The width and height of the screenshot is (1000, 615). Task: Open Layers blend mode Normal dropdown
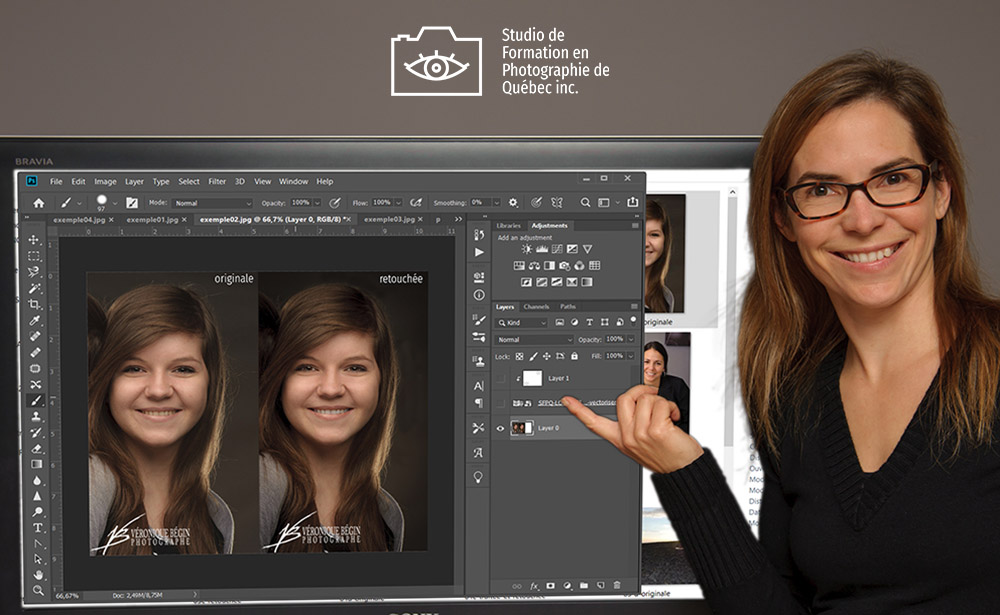[534, 339]
